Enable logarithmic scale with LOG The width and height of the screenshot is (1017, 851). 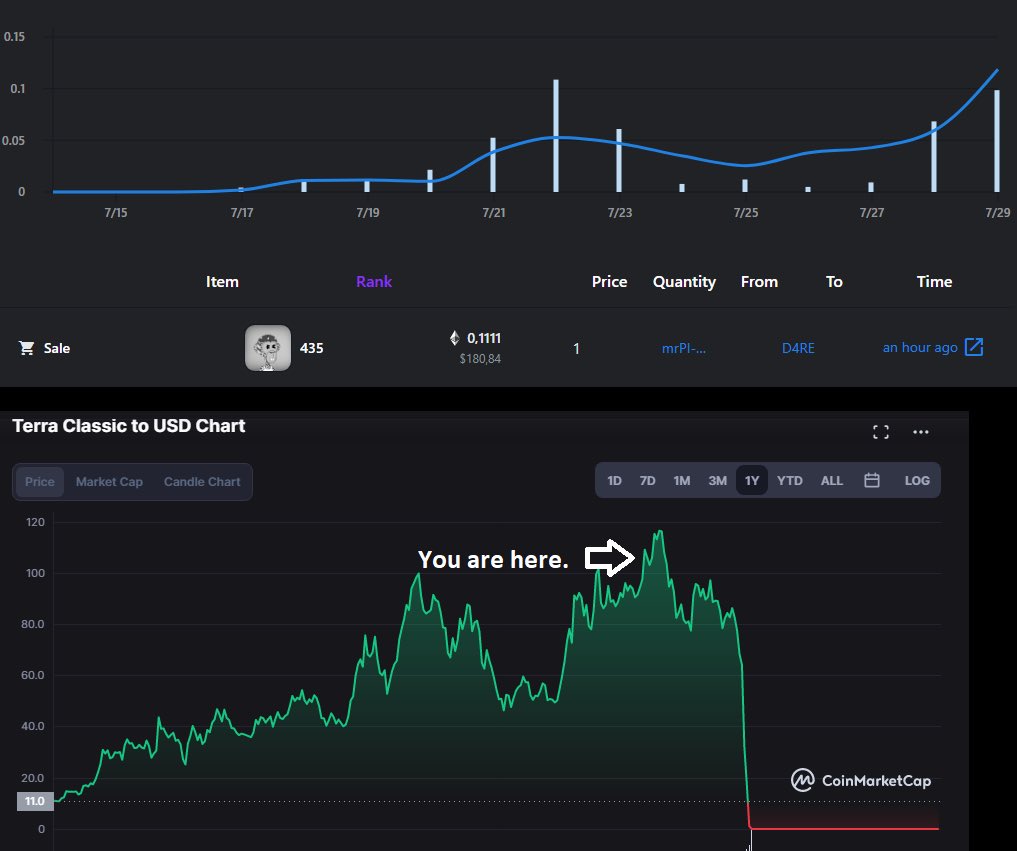click(x=917, y=480)
